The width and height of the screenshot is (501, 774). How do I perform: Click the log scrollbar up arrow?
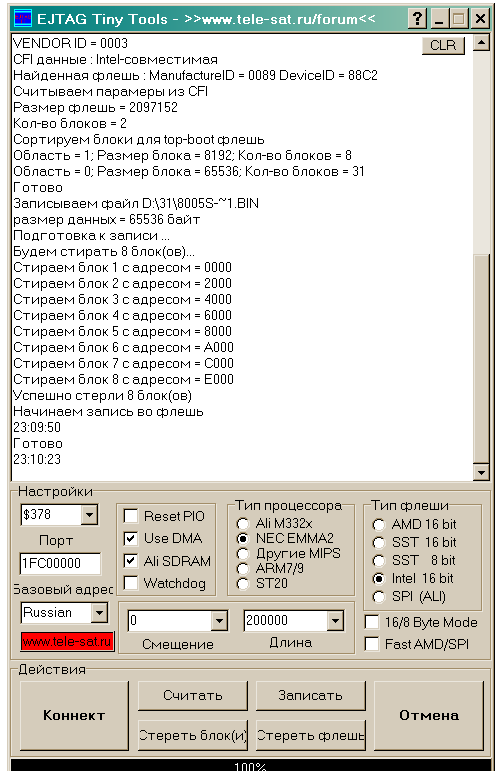pyautogui.click(x=481, y=43)
